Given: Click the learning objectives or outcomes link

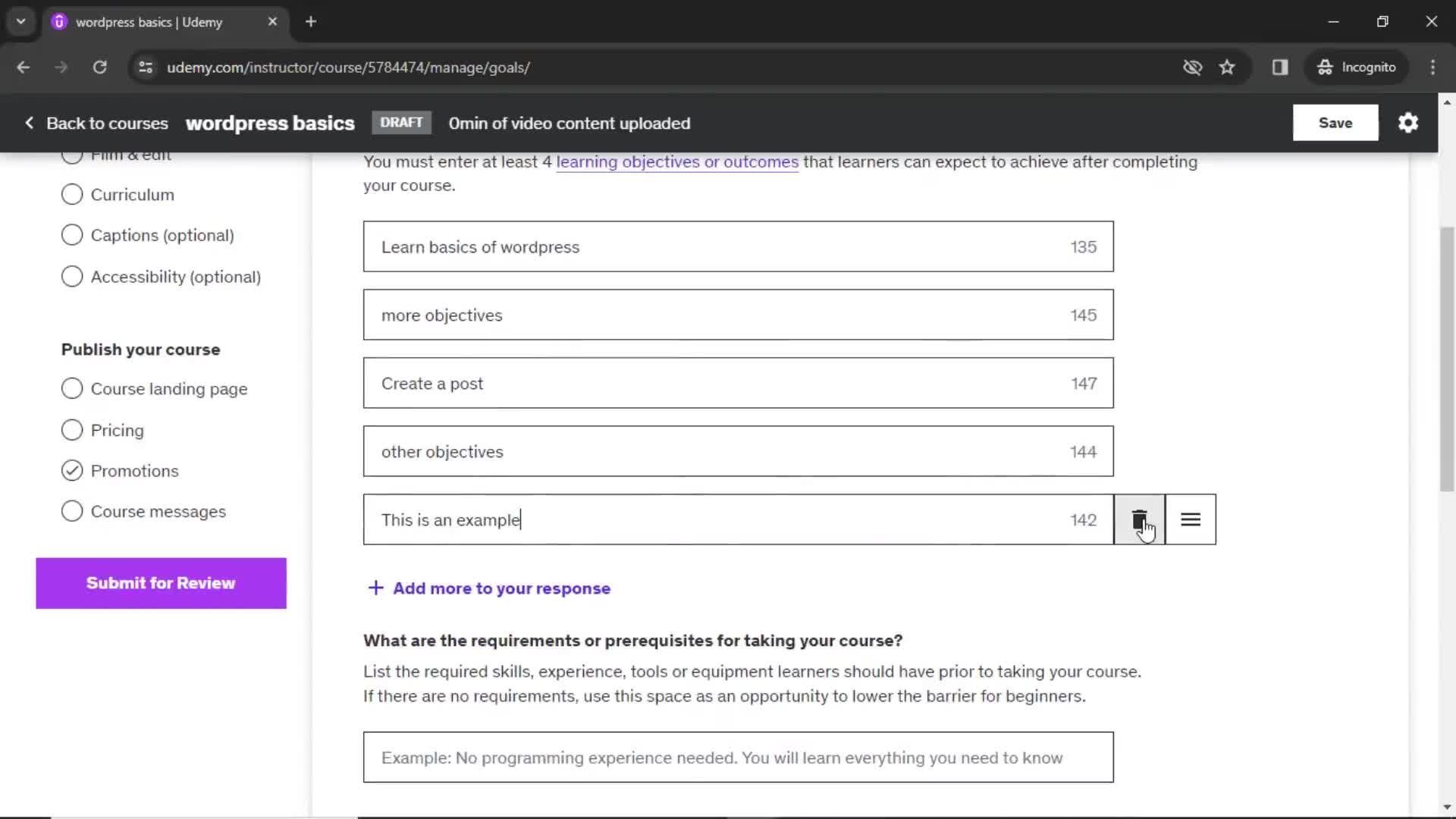Looking at the screenshot, I should [677, 161].
